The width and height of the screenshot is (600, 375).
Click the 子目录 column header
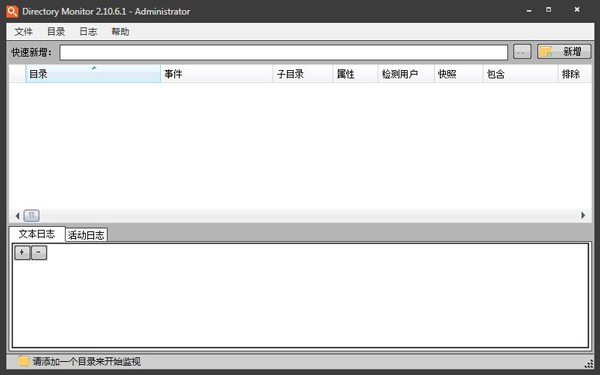coord(303,74)
